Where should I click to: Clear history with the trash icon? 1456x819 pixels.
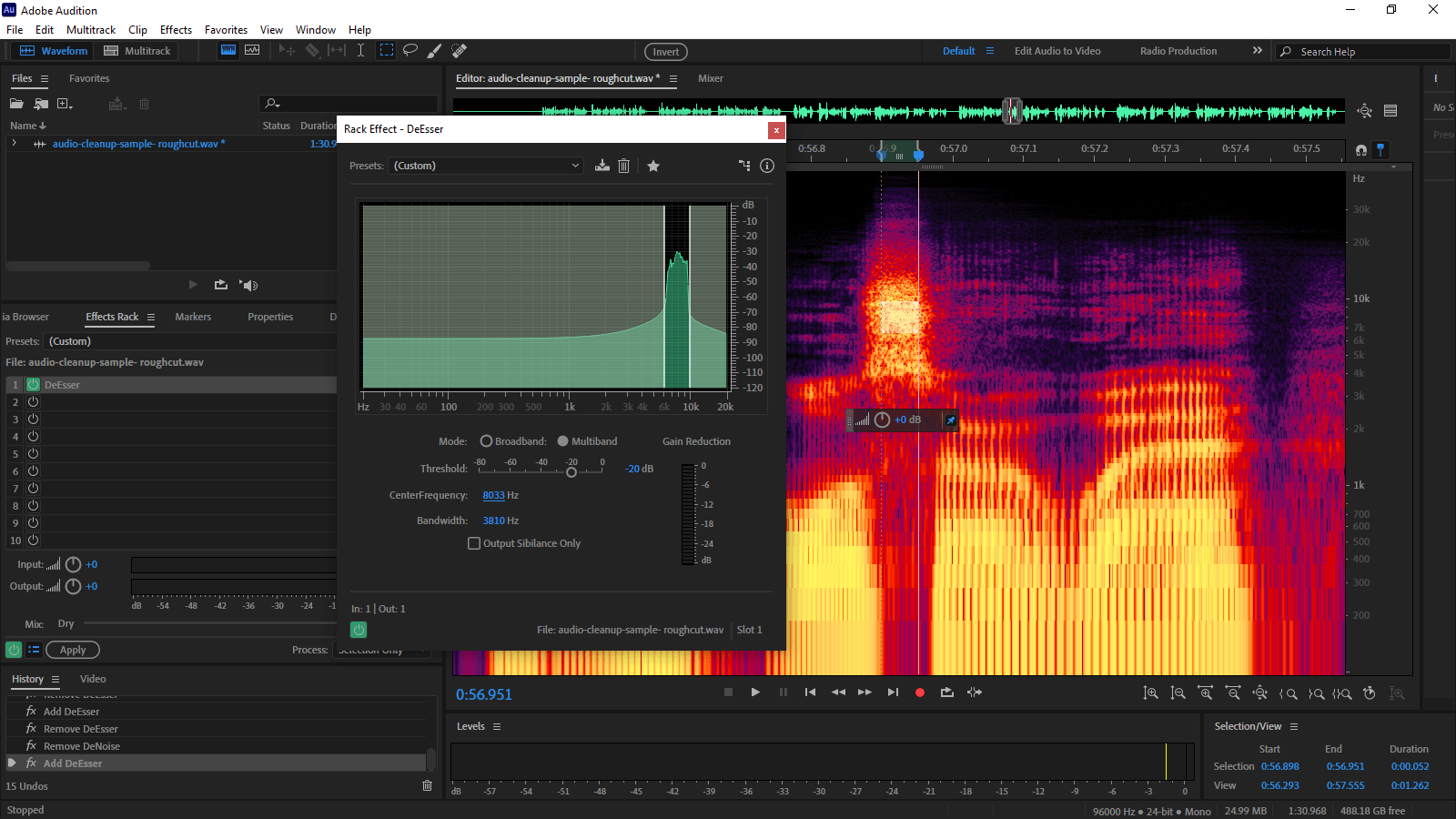point(427,786)
